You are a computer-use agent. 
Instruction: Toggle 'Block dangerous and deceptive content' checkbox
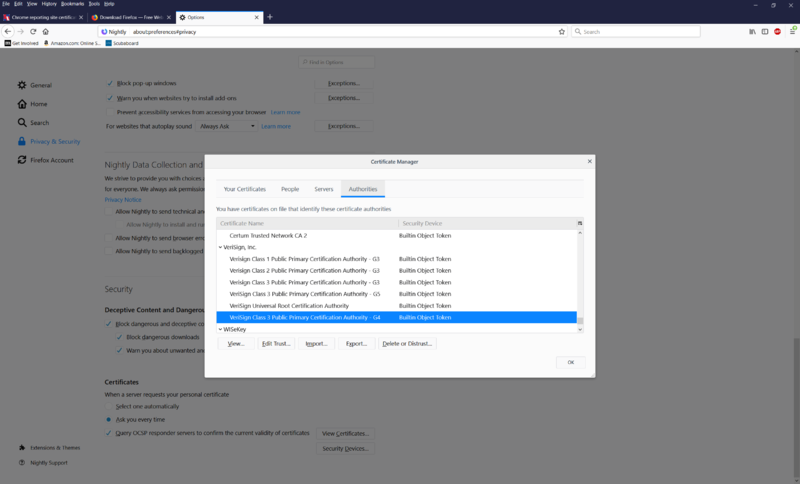pyautogui.click(x=110, y=324)
